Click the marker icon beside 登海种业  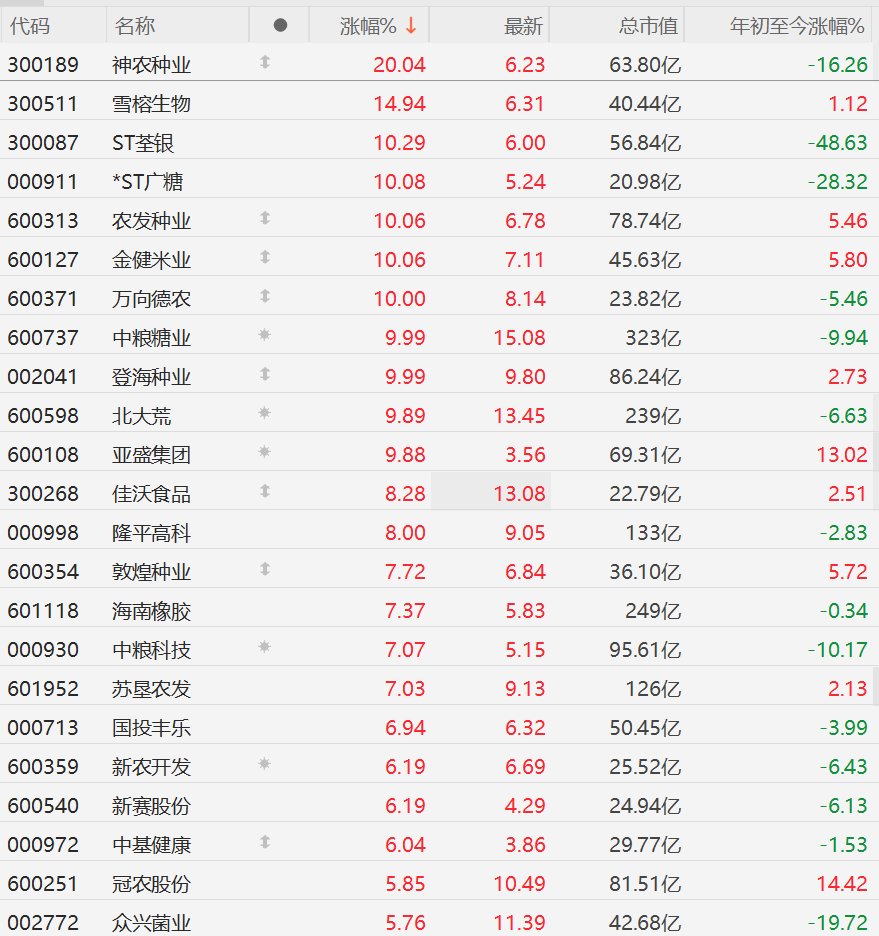point(265,374)
